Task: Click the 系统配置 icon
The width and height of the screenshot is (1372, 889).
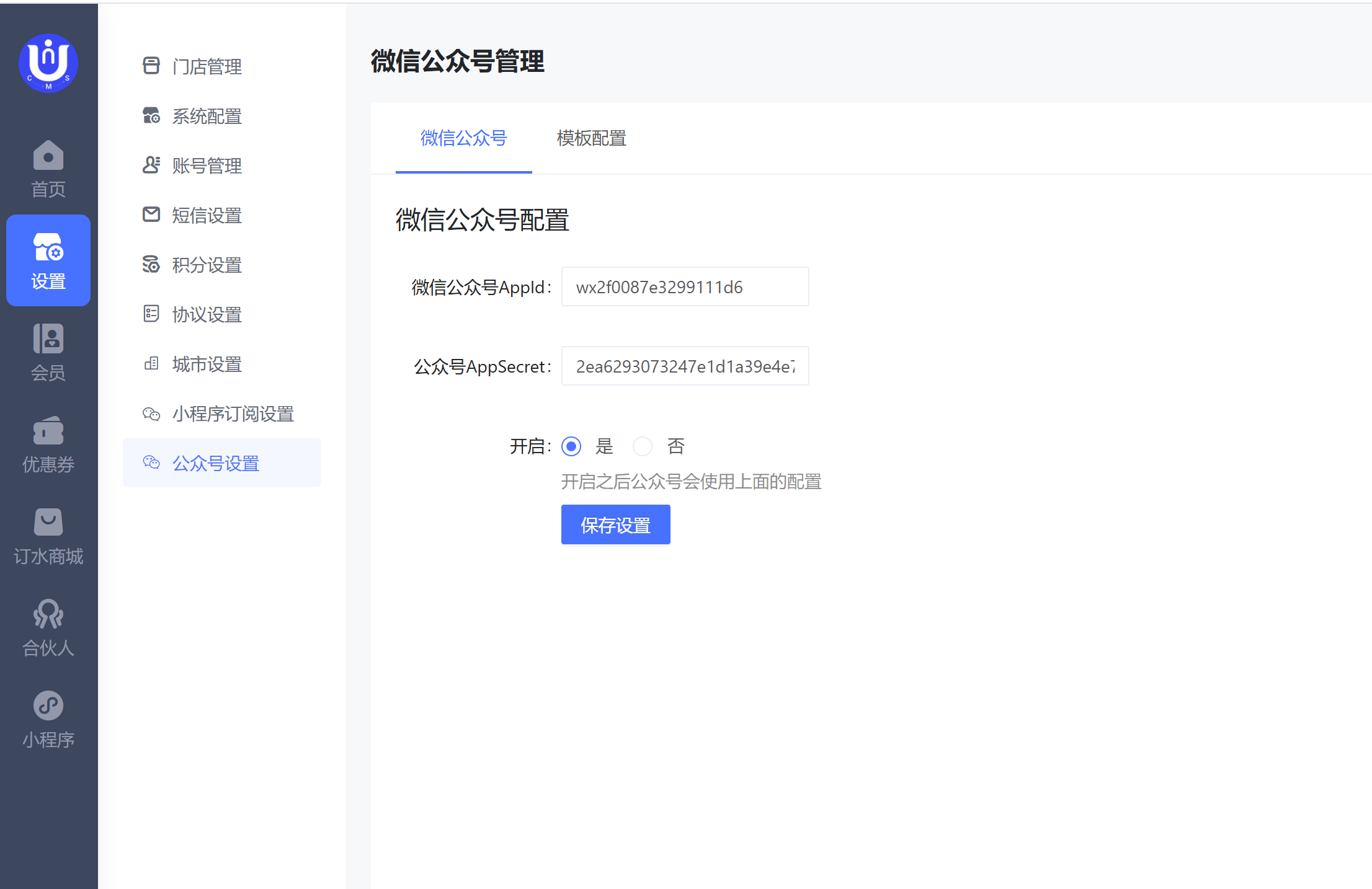Action: [151, 115]
